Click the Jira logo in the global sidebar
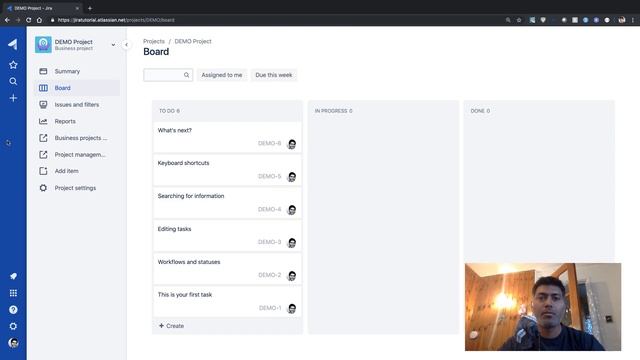The width and height of the screenshot is (640, 360). [x=13, y=44]
